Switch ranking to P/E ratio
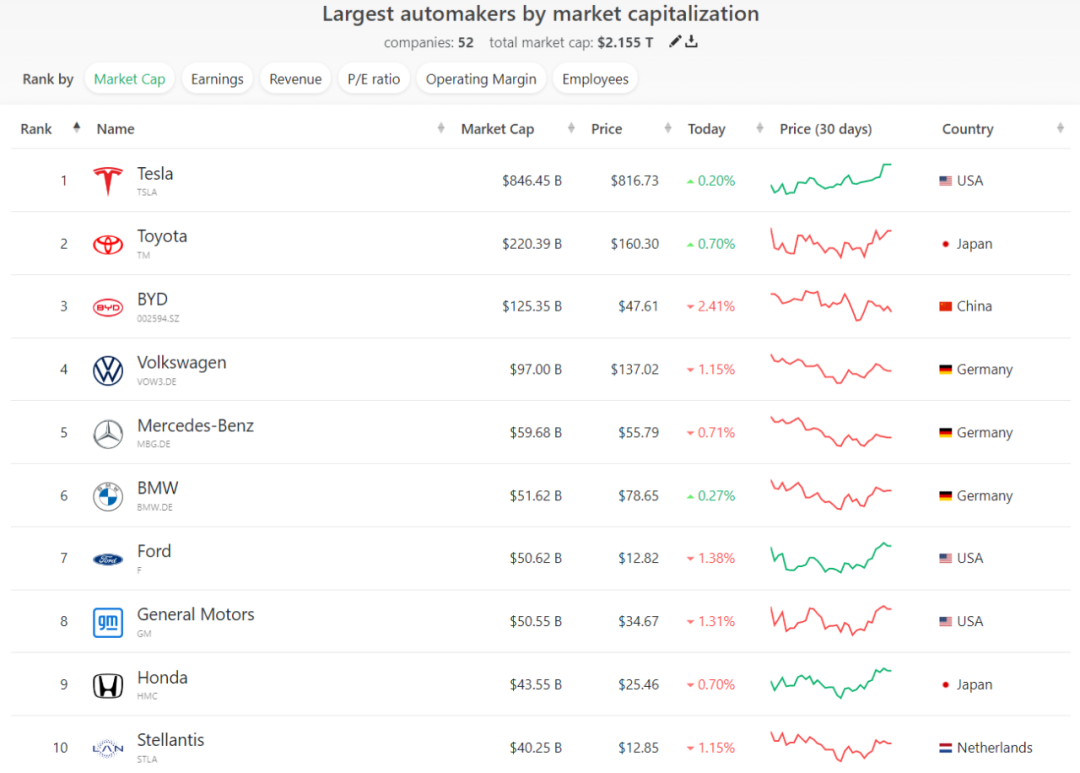 [373, 79]
